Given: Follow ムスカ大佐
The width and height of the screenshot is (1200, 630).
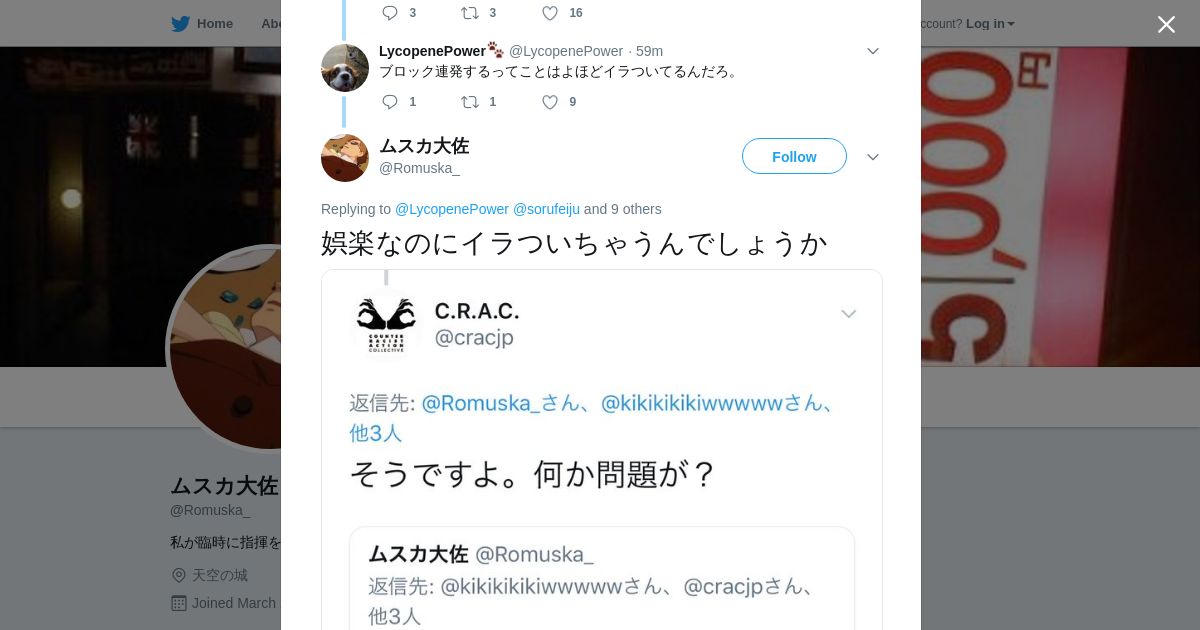Looking at the screenshot, I should (794, 156).
